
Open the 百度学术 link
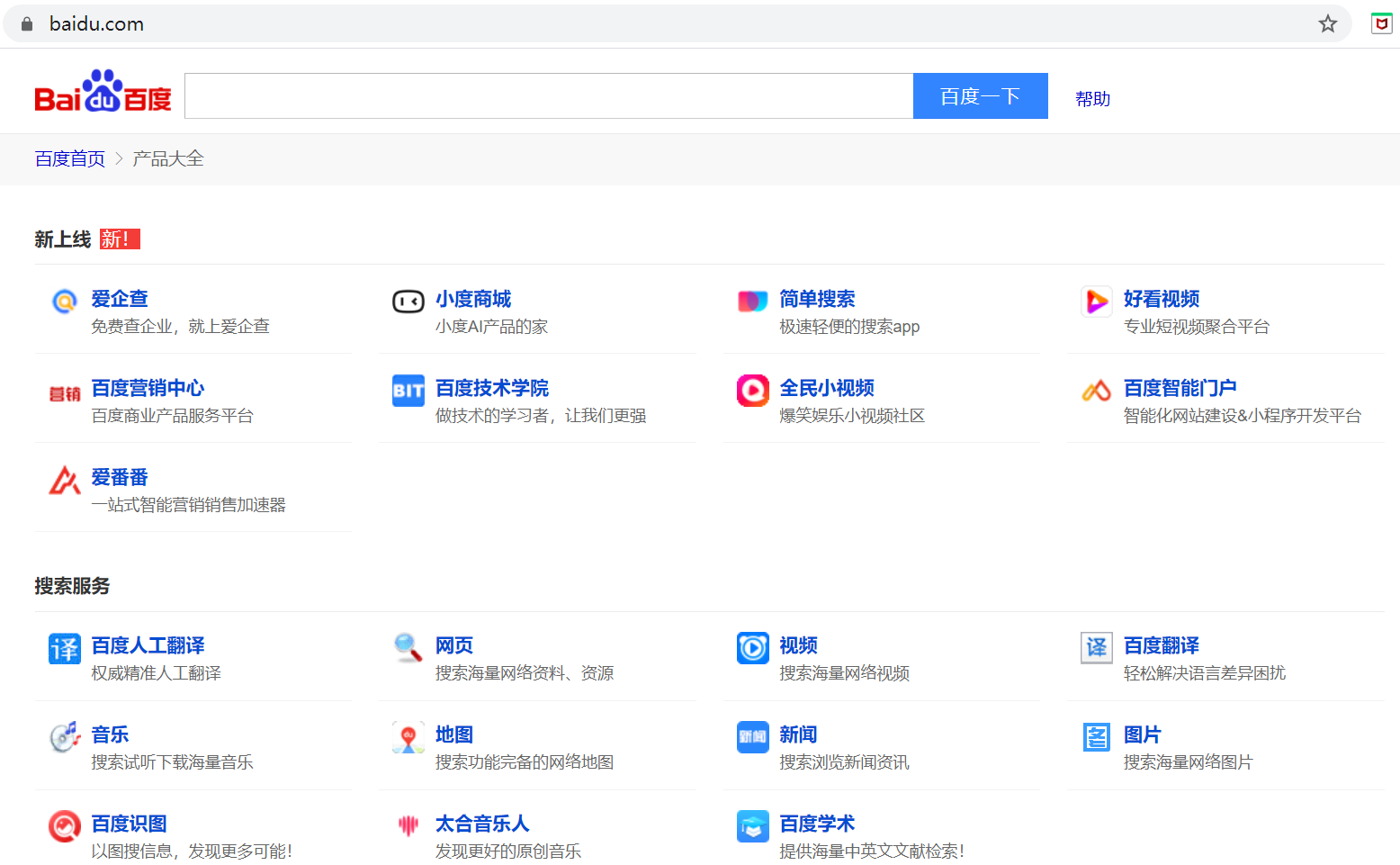coord(817,824)
